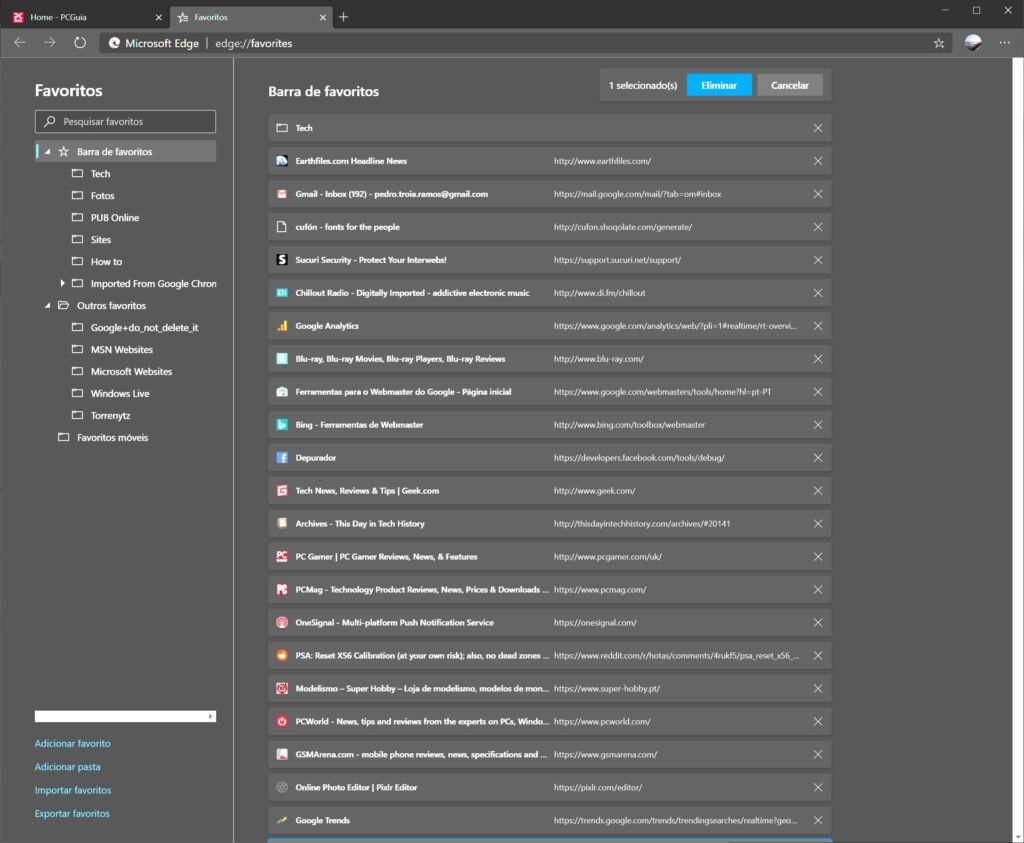Open Importar favoritos link

(73, 790)
